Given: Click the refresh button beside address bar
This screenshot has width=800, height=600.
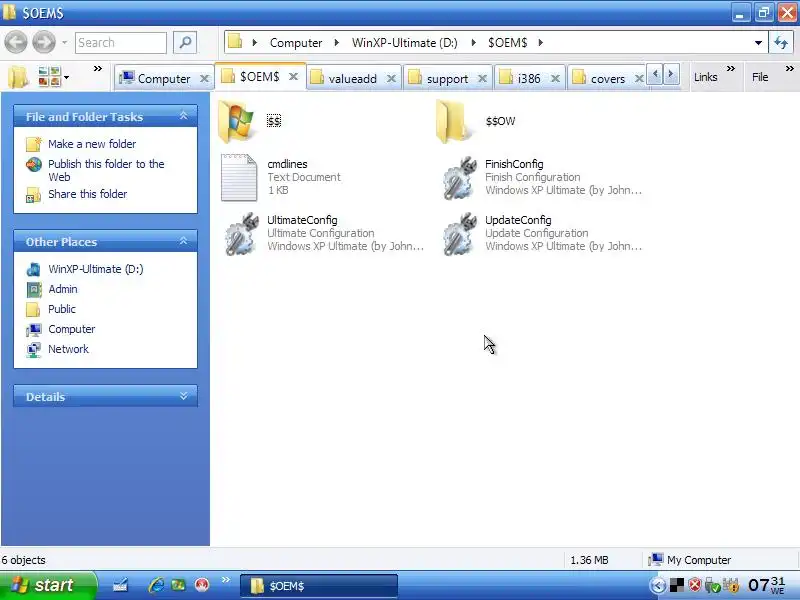Looking at the screenshot, I should (781, 42).
